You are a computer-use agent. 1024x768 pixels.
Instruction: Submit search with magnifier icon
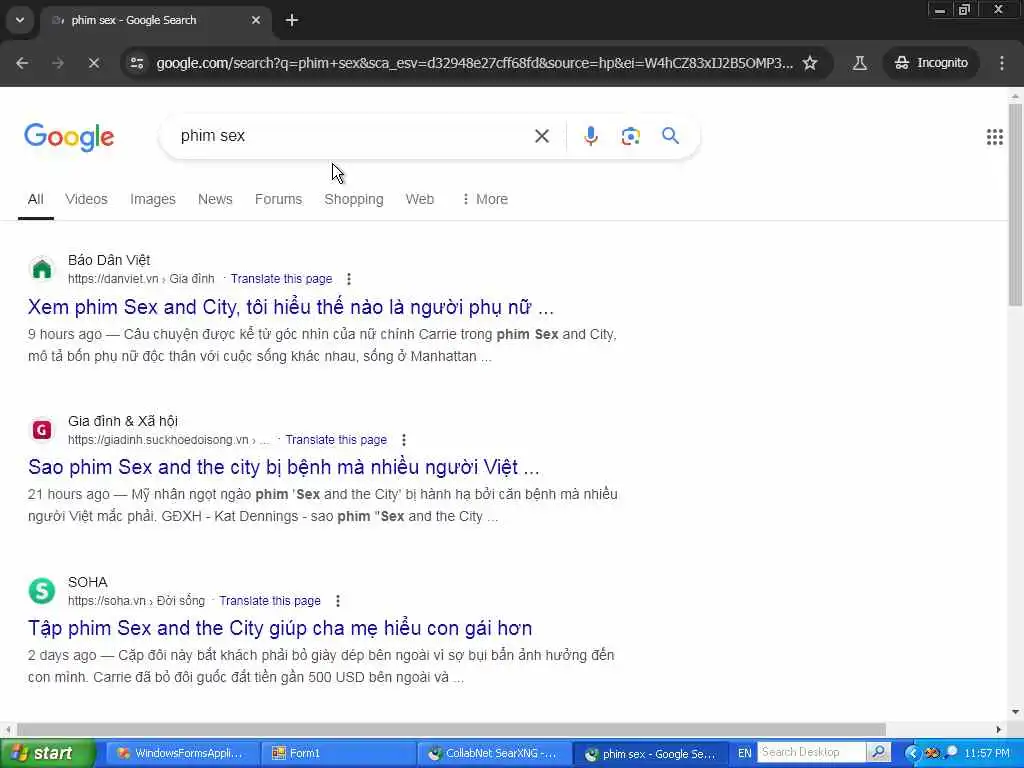670,136
